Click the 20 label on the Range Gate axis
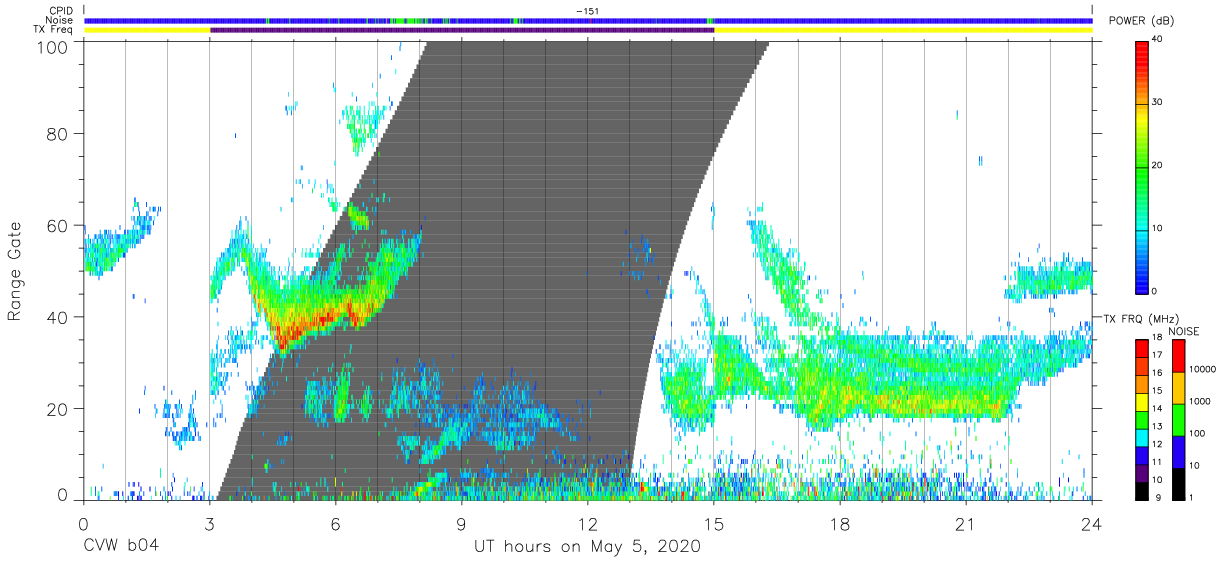 [59, 409]
